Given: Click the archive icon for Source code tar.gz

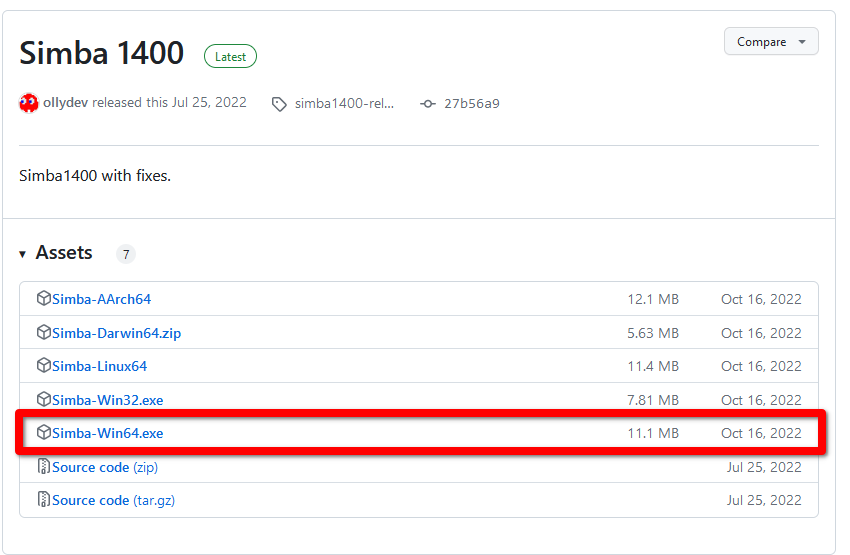Looking at the screenshot, I should pyautogui.click(x=43, y=499).
